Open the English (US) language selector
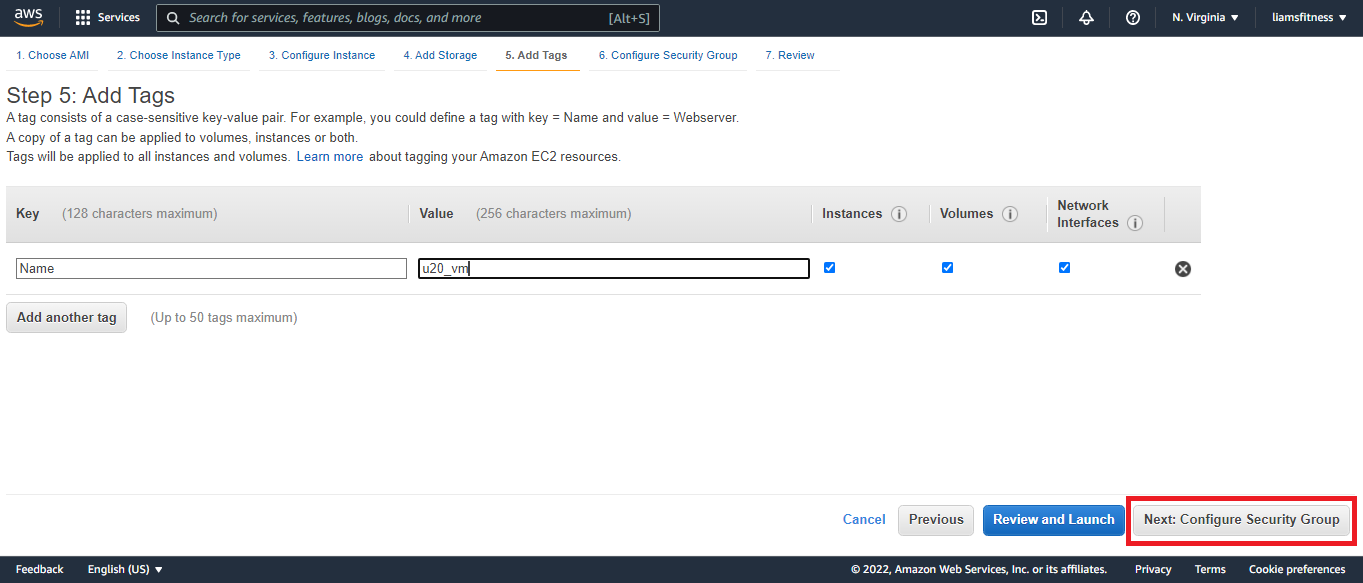Image resolution: width=1363 pixels, height=583 pixels. (125, 569)
